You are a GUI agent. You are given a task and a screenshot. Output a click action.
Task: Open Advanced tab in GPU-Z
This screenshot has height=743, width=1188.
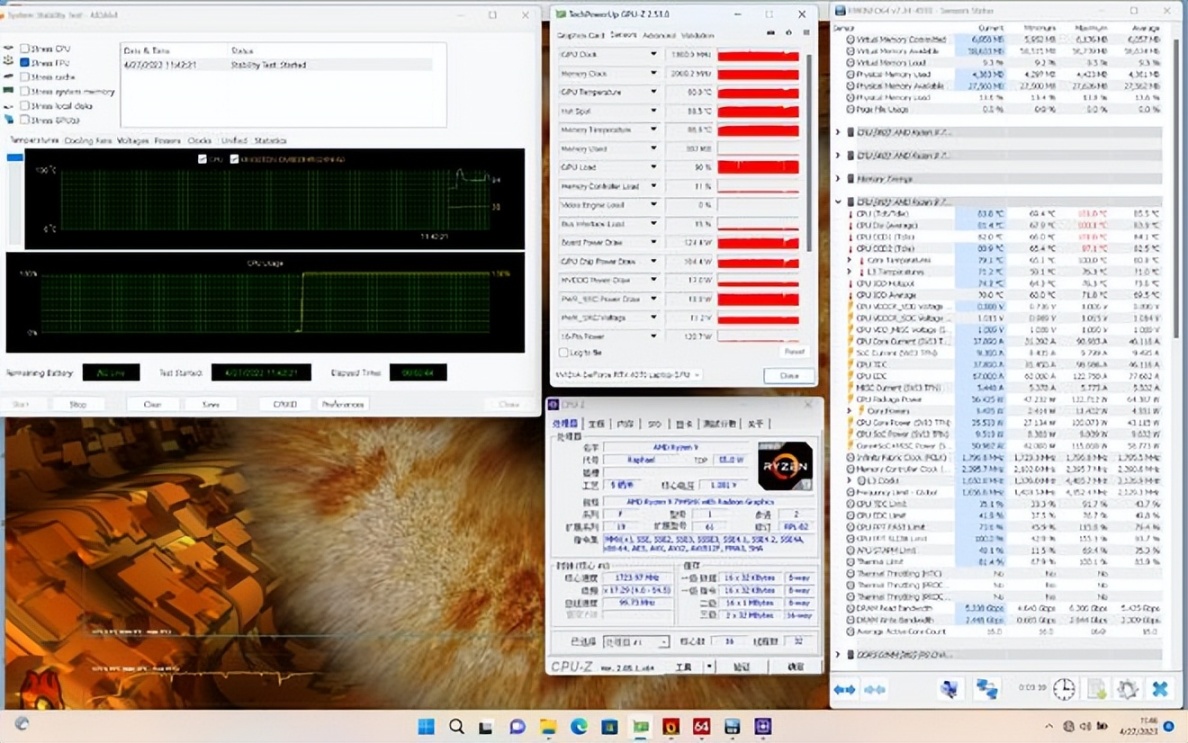658,36
